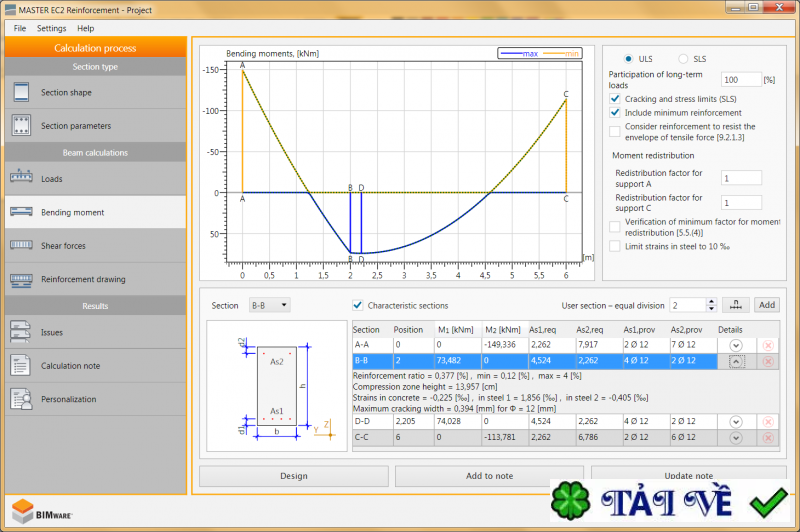Expand details for section C-C row
Screen dimensions: 800x532
point(737,437)
